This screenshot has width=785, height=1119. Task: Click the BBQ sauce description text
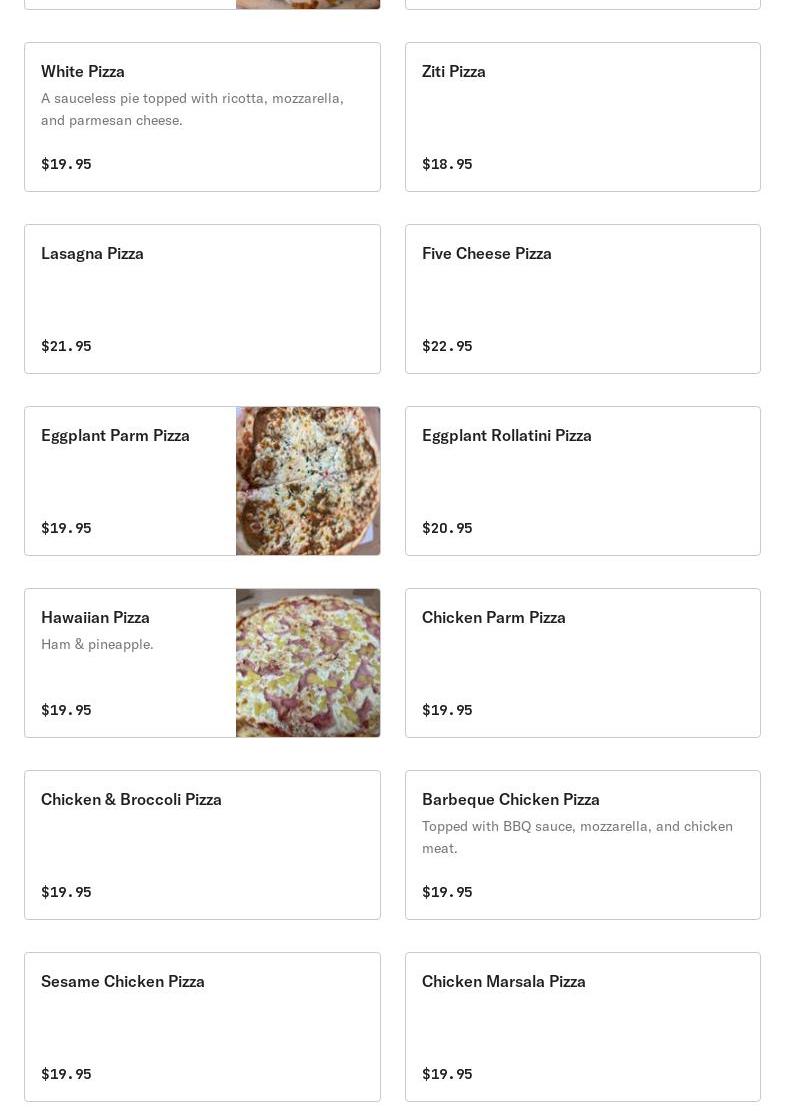[x=577, y=837]
